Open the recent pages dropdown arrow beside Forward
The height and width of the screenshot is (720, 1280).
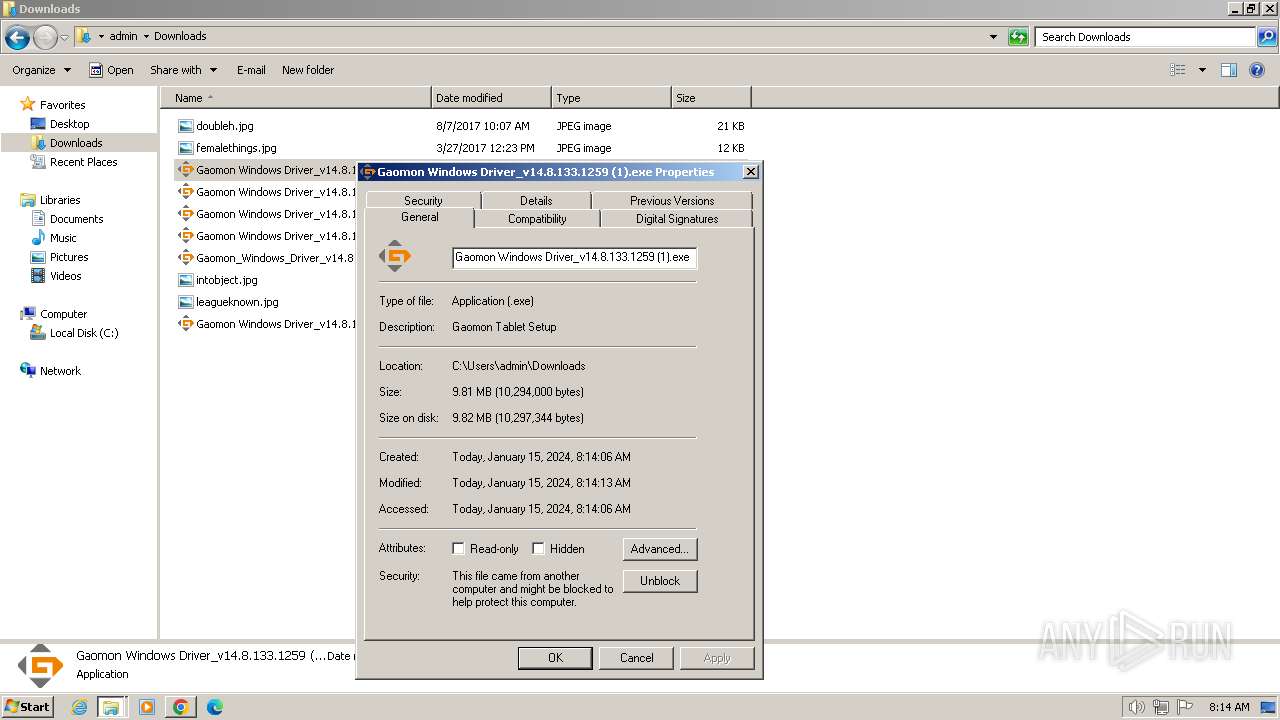[x=64, y=38]
